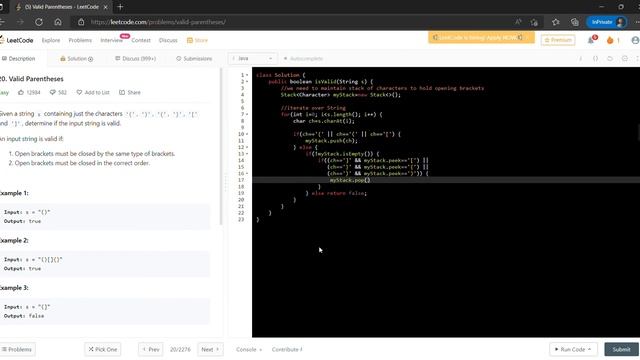Screen dimensions: 640x360
Task: Click the streak flame icon
Action: click(x=610, y=40)
